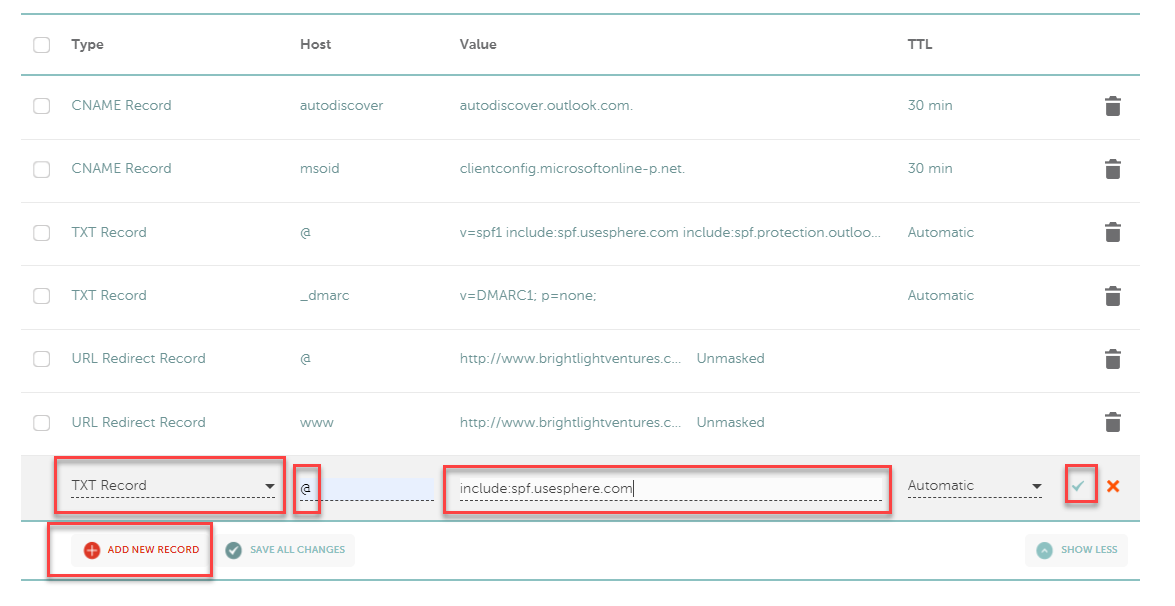Click the v=spf1 TXT record value

coord(670,232)
